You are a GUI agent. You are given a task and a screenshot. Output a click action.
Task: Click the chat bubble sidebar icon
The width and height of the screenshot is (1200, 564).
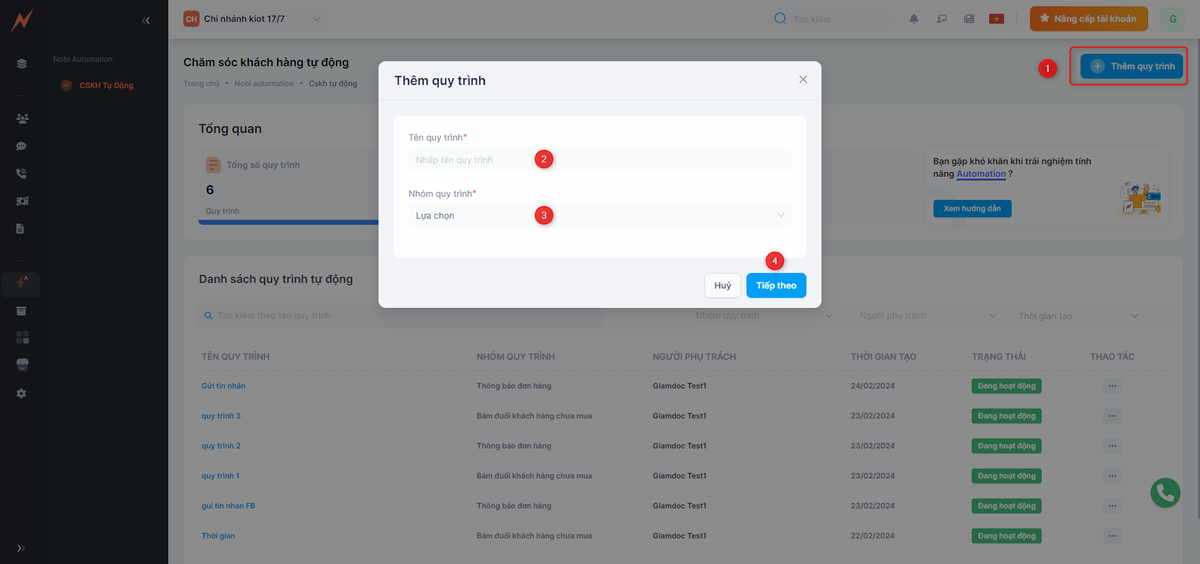(x=21, y=146)
